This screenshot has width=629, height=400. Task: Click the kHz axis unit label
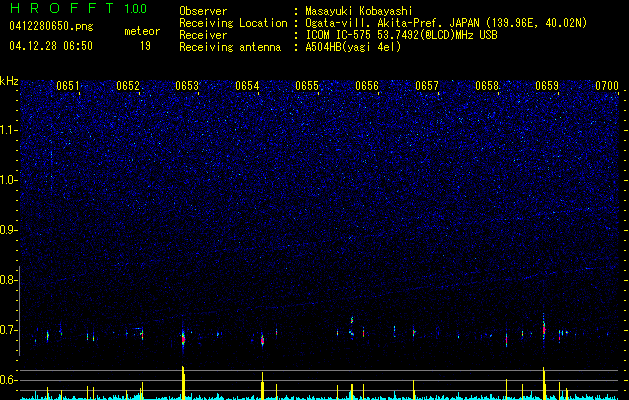[9, 81]
